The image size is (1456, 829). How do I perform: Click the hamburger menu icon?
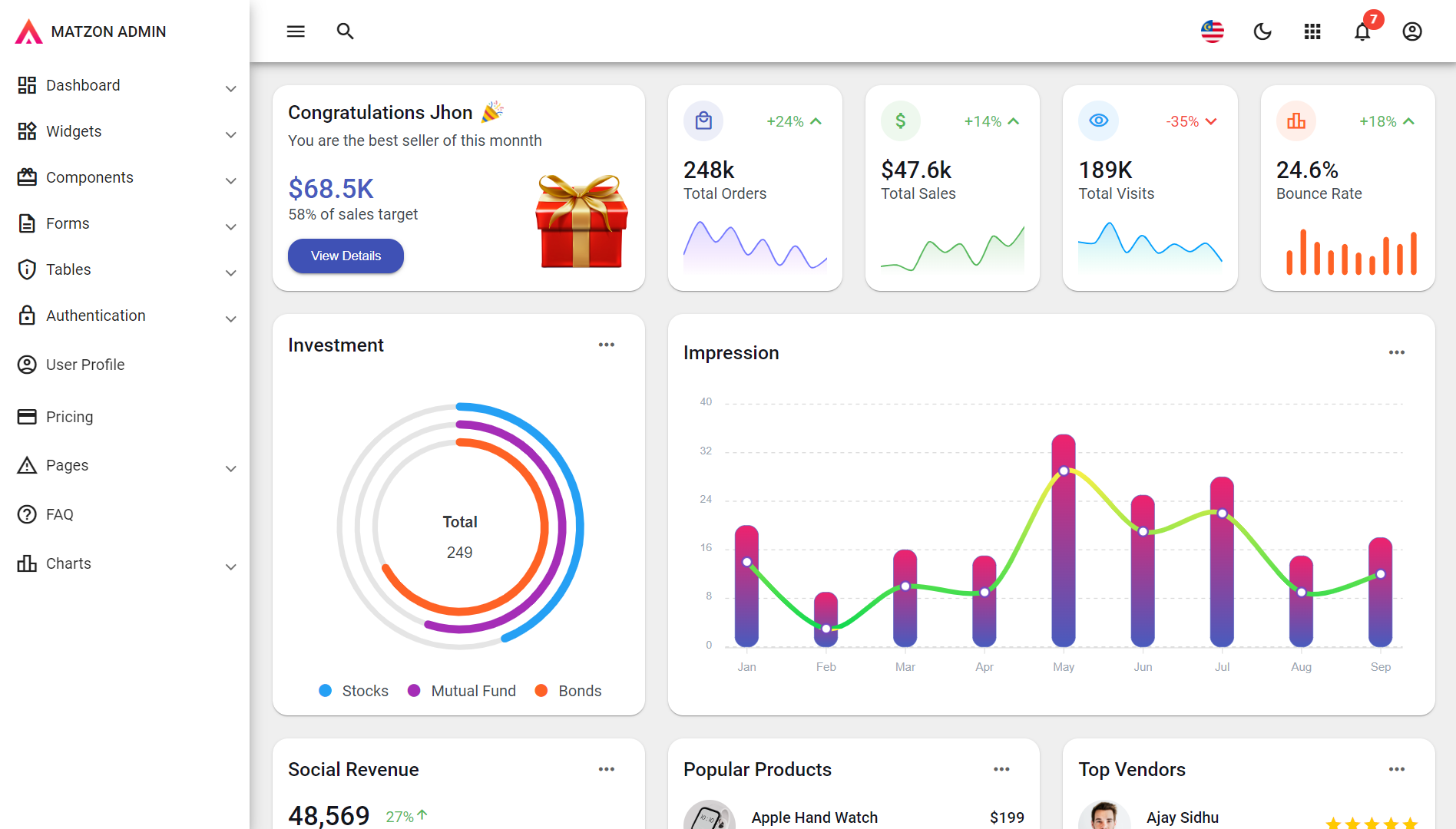pos(296,31)
